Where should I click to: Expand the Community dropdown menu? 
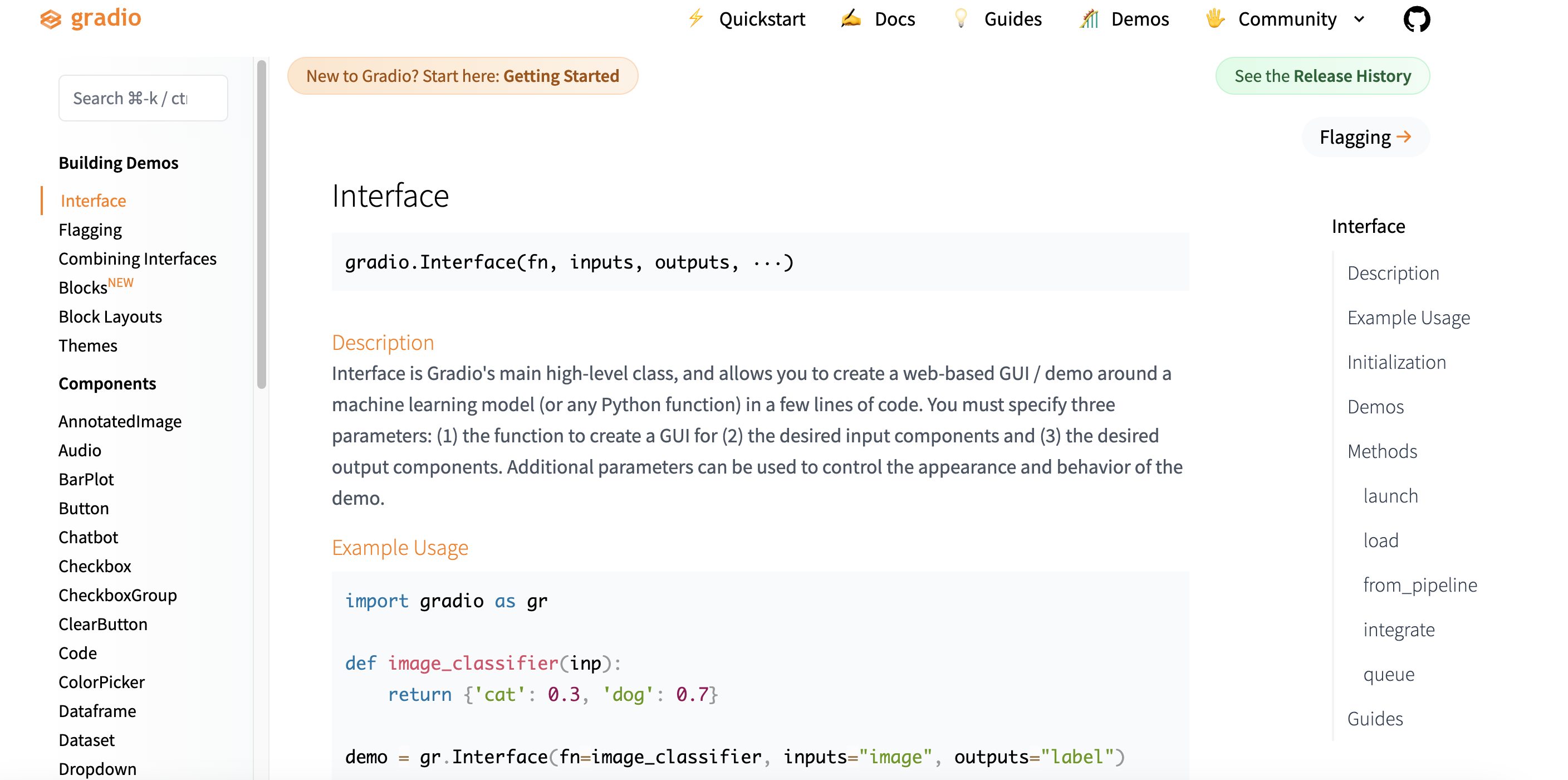[1359, 19]
